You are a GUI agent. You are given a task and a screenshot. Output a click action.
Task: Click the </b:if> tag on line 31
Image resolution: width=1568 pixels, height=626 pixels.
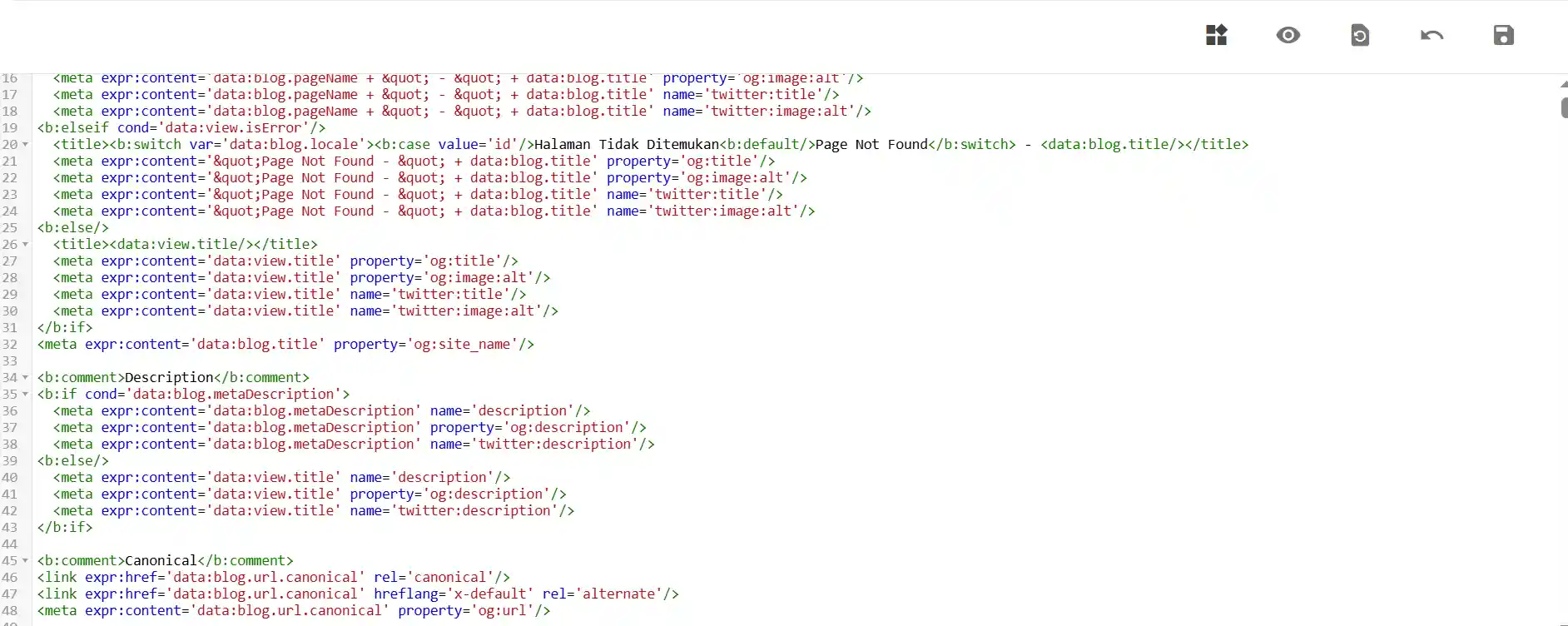65,328
